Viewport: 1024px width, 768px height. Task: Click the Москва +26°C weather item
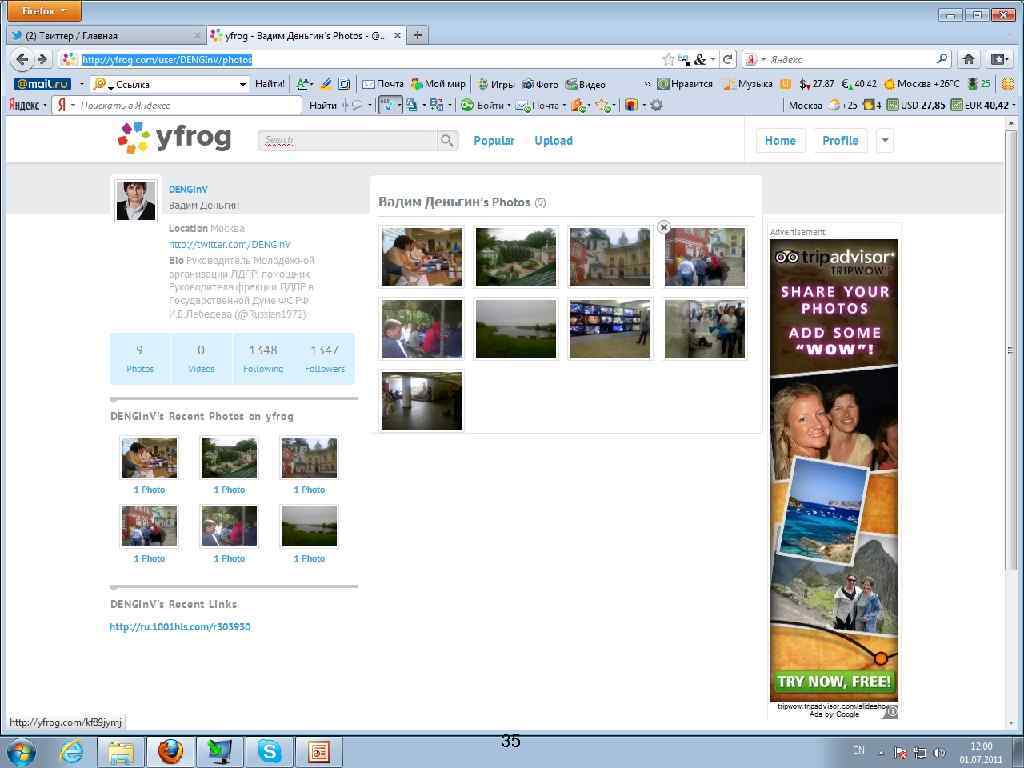click(921, 84)
